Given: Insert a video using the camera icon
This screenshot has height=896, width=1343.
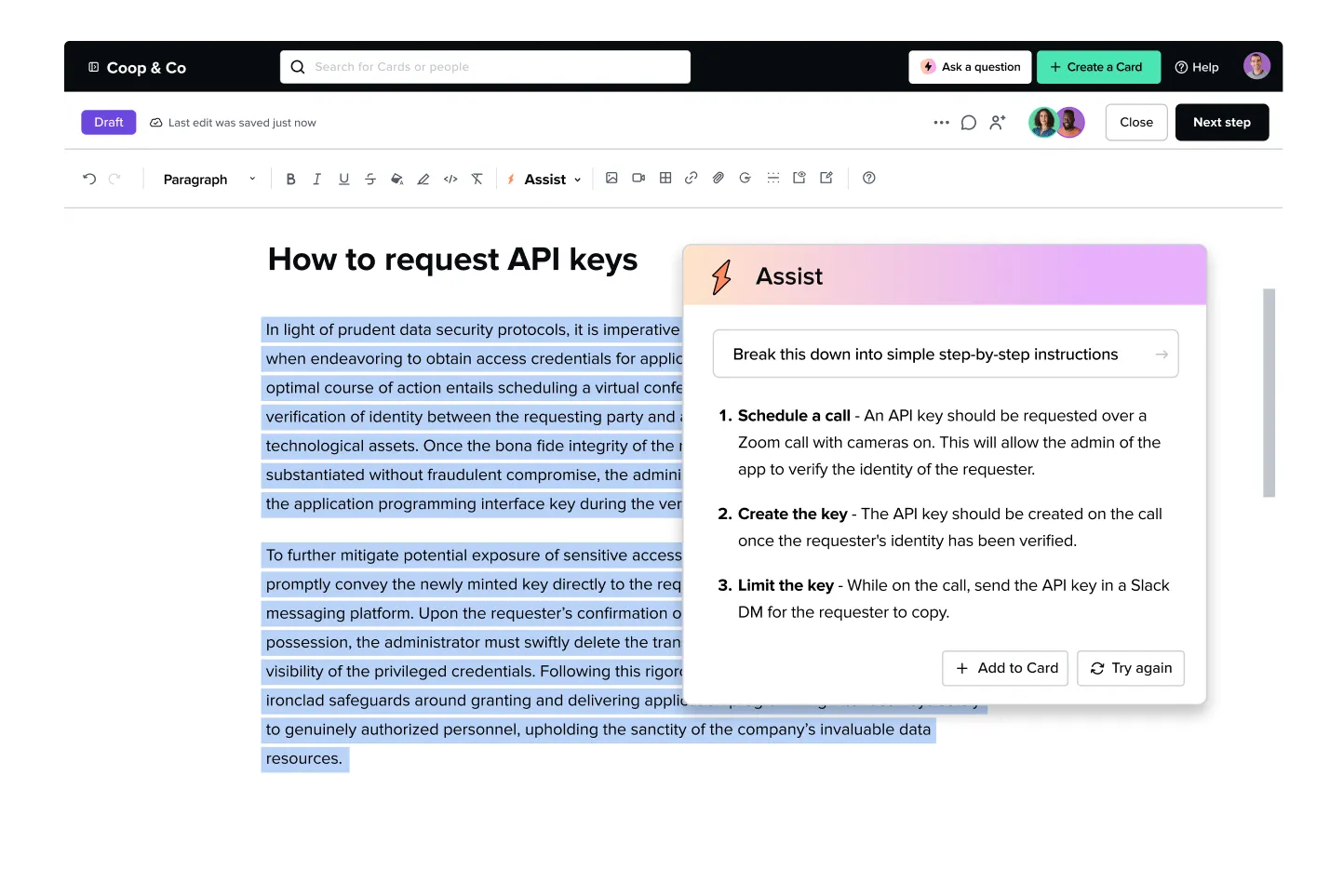Looking at the screenshot, I should [x=638, y=178].
